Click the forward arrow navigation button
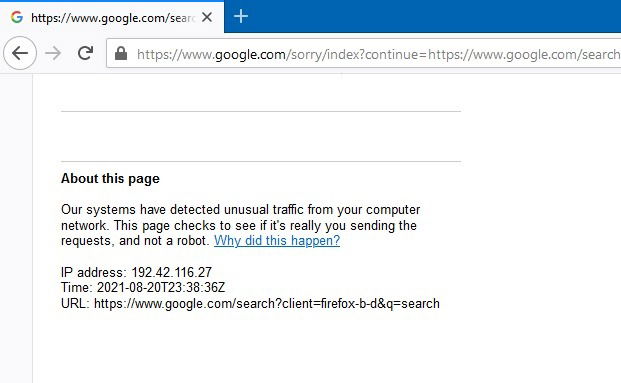The height and width of the screenshot is (383, 621). tap(53, 53)
